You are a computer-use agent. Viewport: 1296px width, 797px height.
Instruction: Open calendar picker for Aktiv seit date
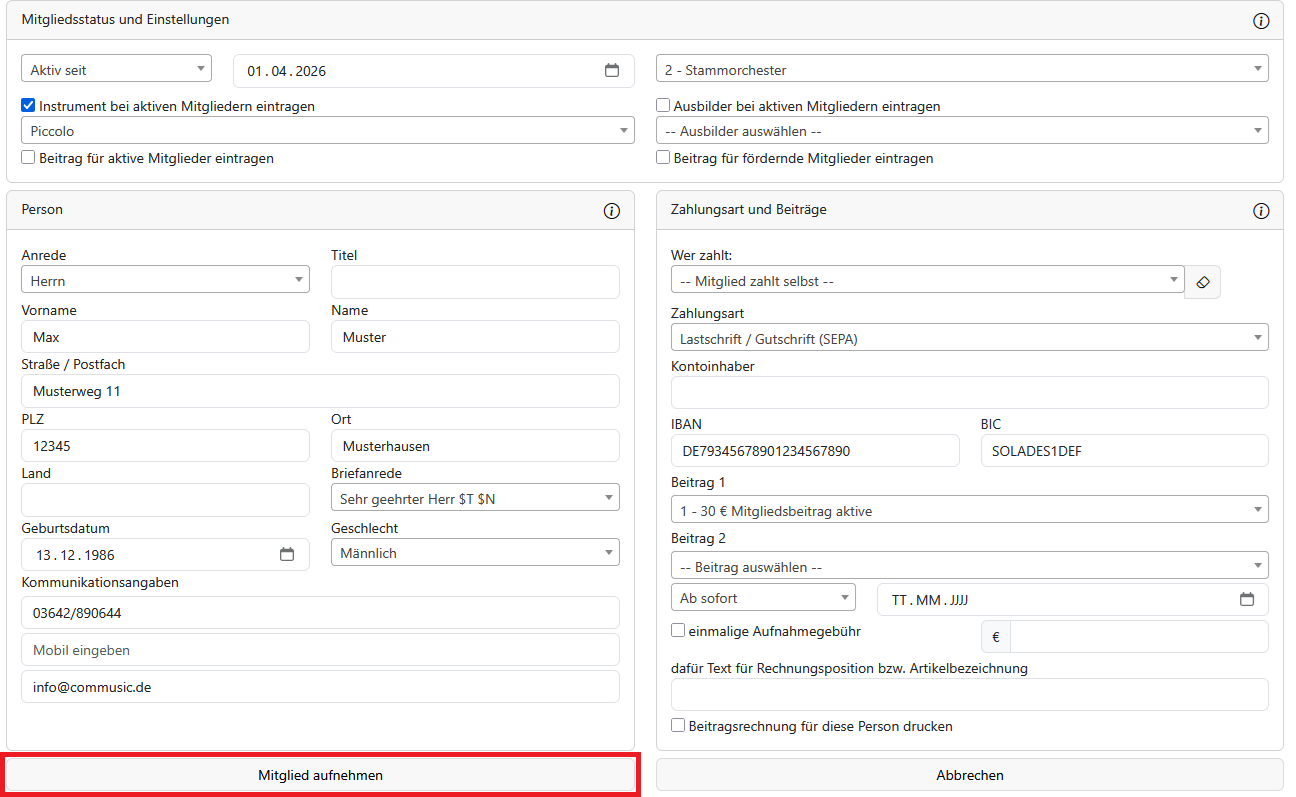[x=612, y=71]
